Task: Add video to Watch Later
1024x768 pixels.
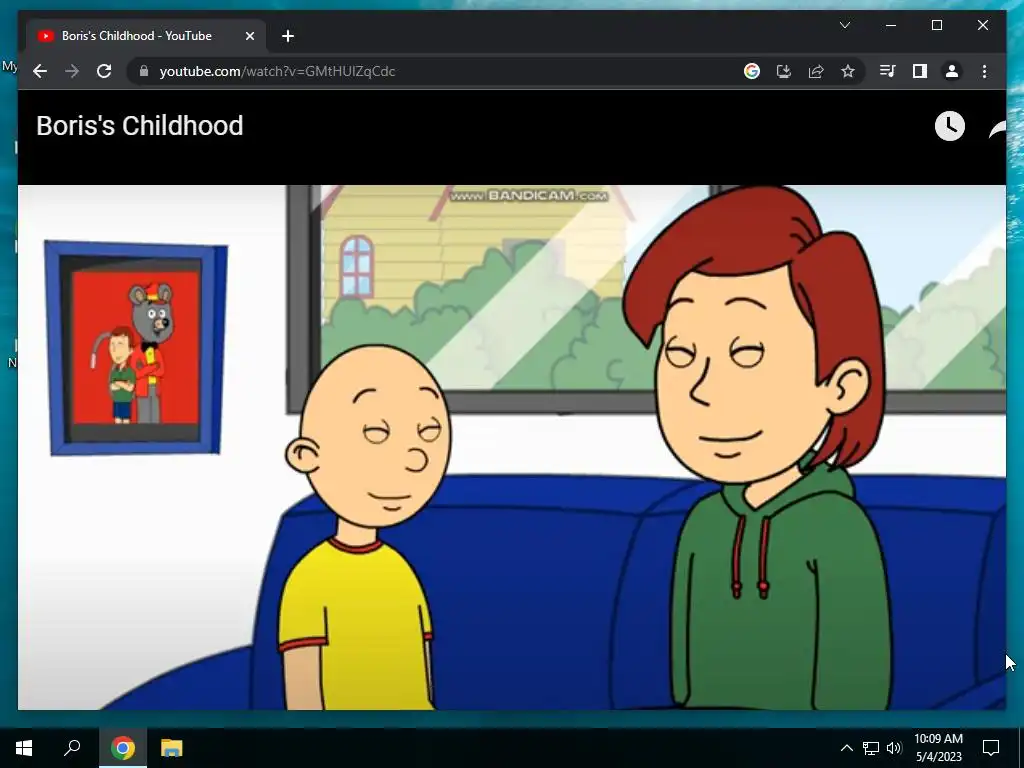Action: [950, 126]
